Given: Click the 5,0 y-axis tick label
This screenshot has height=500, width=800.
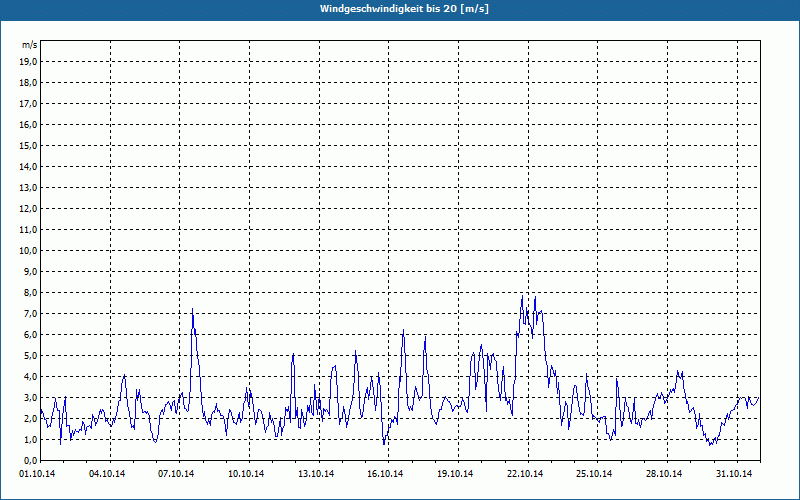Looking at the screenshot, I should point(29,355).
